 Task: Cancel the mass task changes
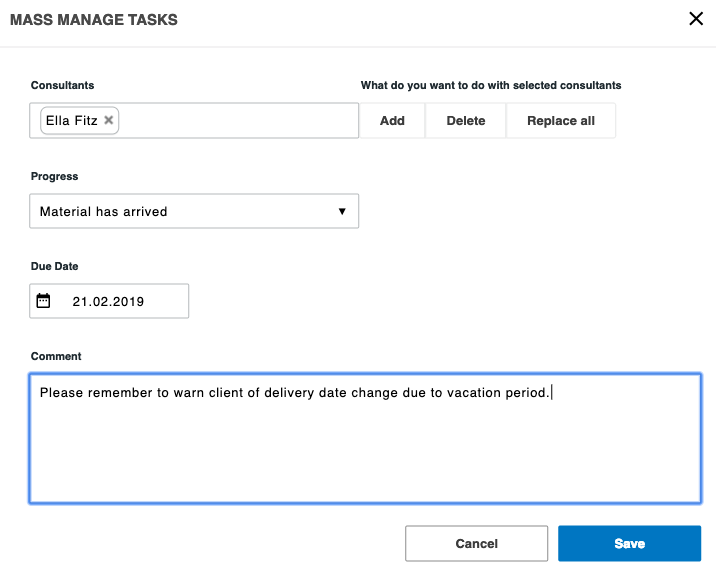click(476, 544)
